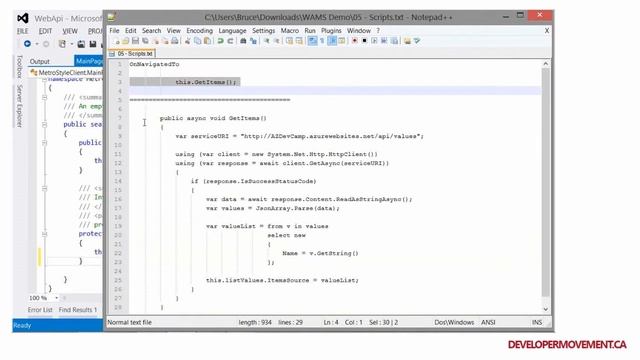Switch to the Output tab in Visual Studio
The image size is (640, 360).
tap(40, 61)
